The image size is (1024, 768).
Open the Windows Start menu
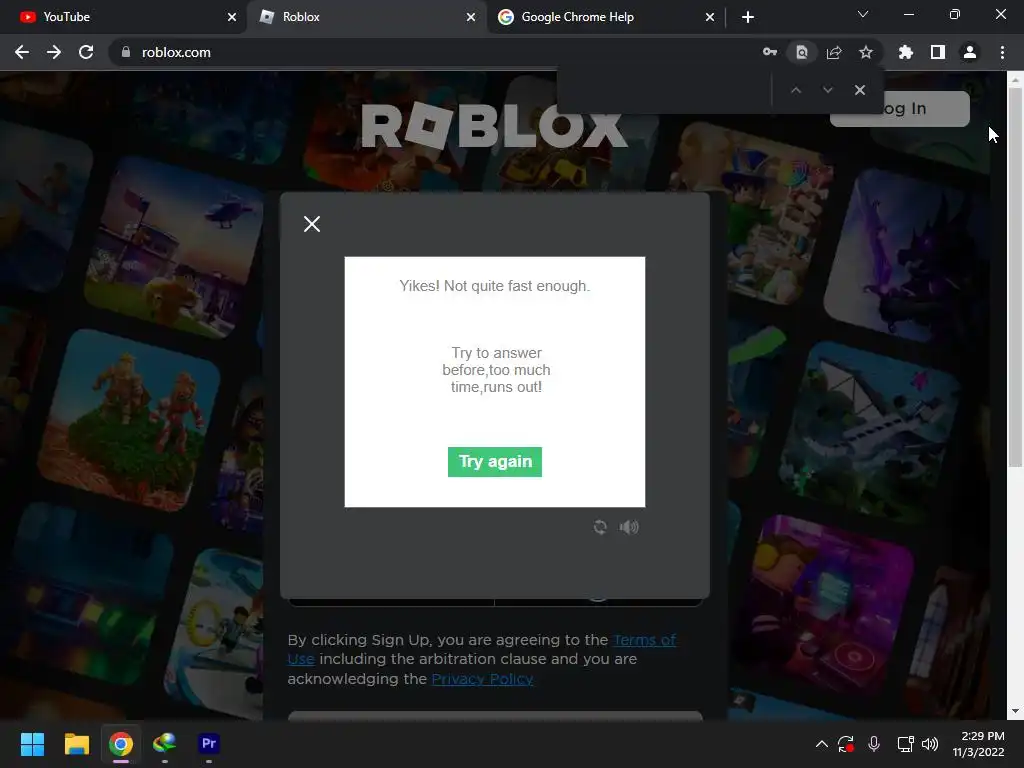tap(32, 744)
